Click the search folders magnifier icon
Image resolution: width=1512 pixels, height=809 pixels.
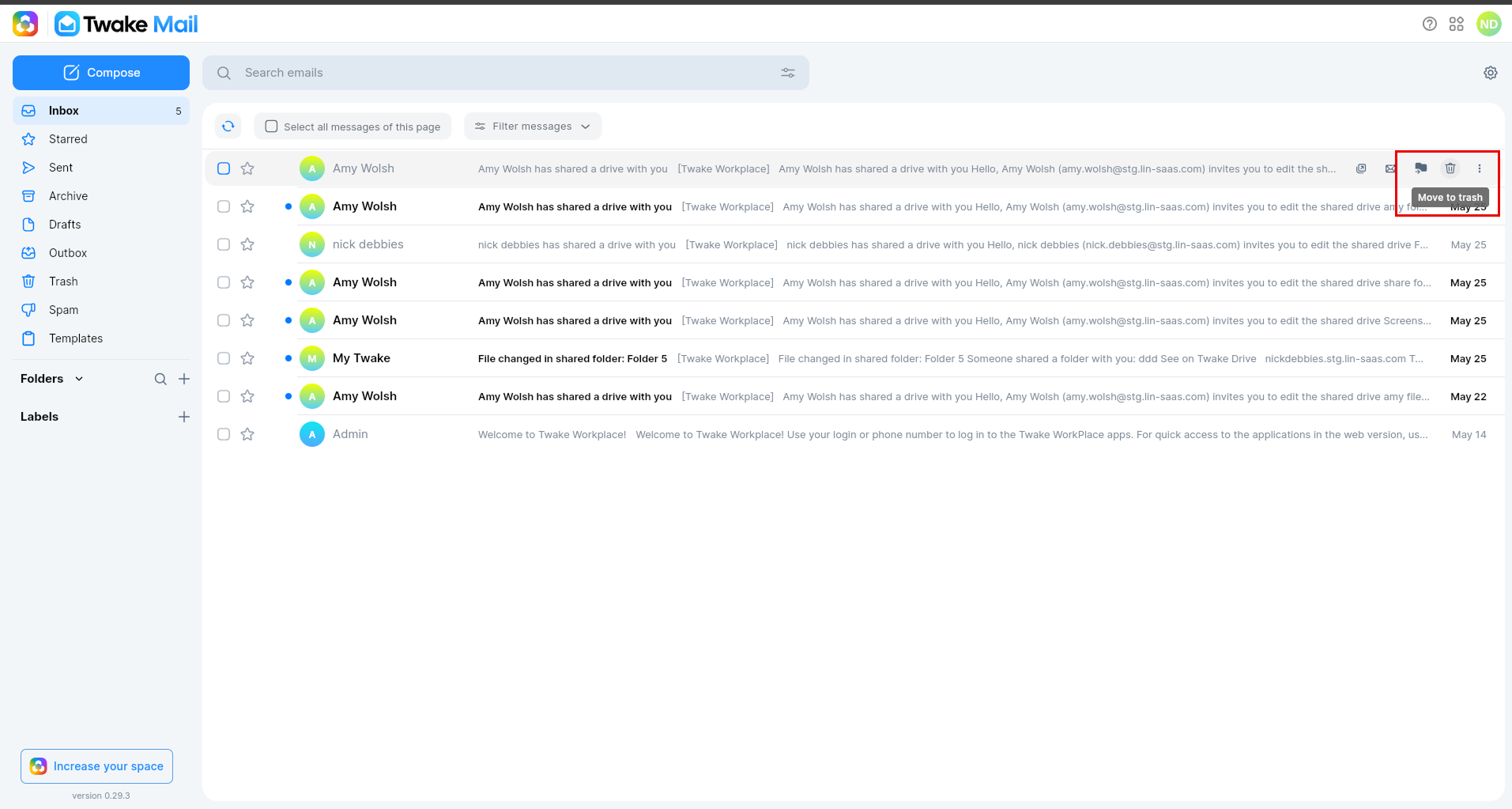(160, 379)
